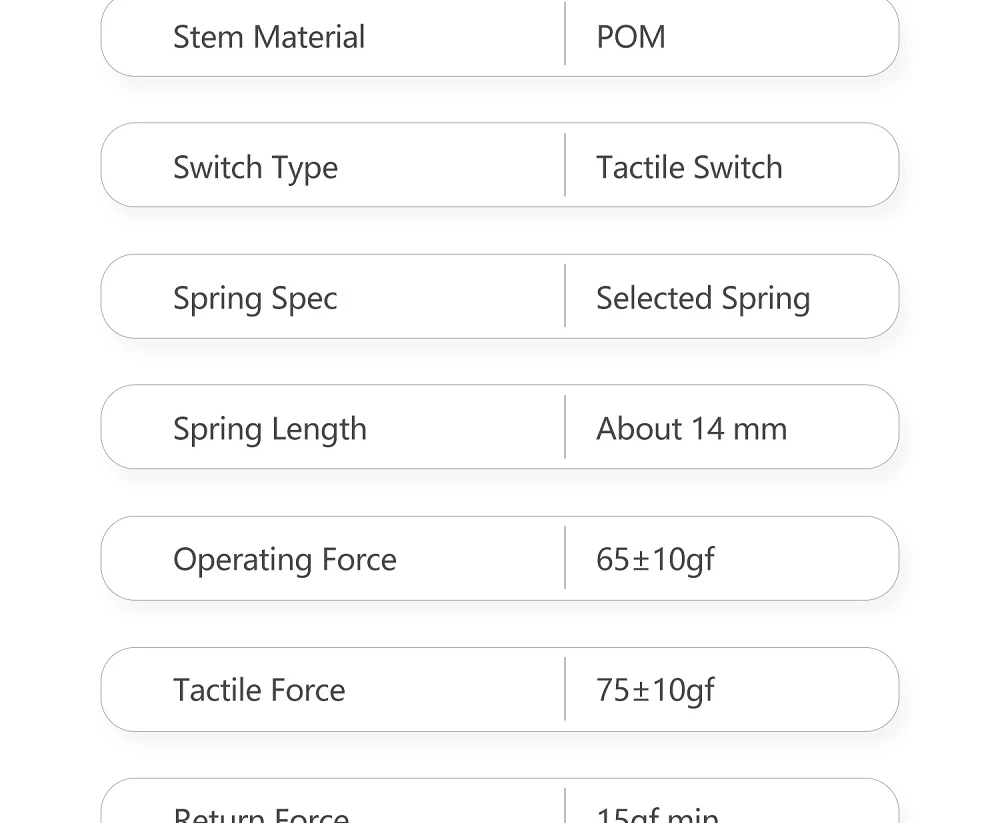1000x823 pixels.
Task: Click the Stem Material label
Action: click(x=268, y=37)
